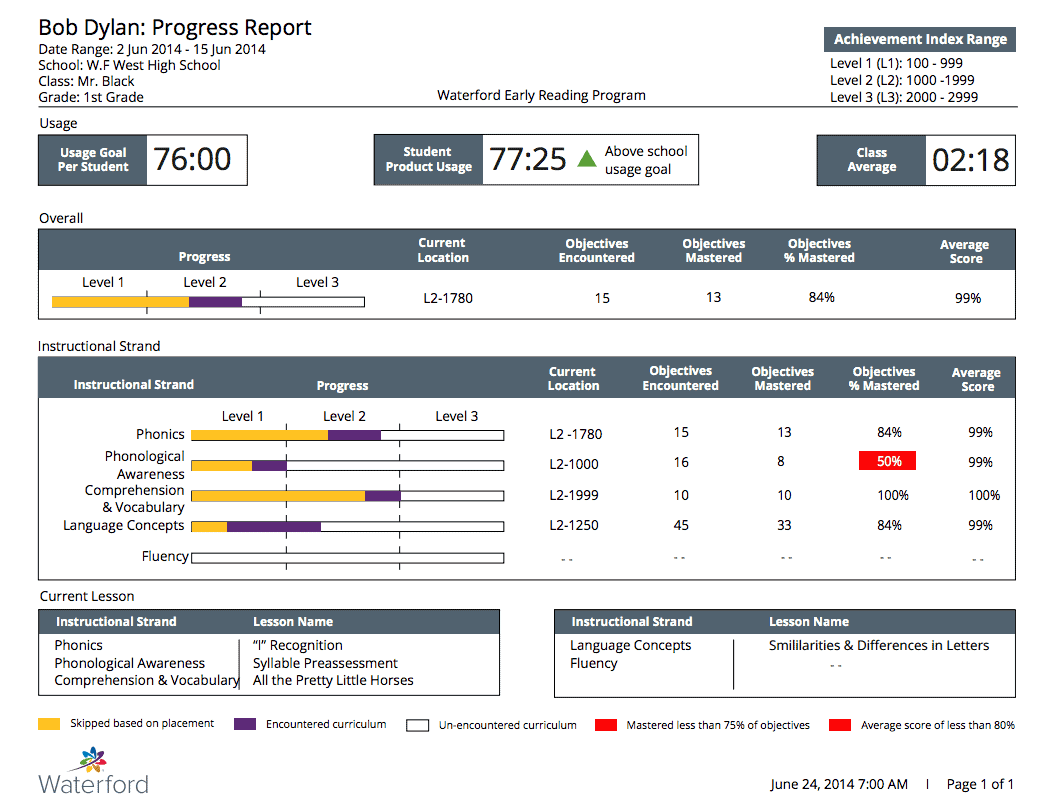Click the Phonics strand row label
This screenshot has height=802, width=1052.
tap(160, 434)
